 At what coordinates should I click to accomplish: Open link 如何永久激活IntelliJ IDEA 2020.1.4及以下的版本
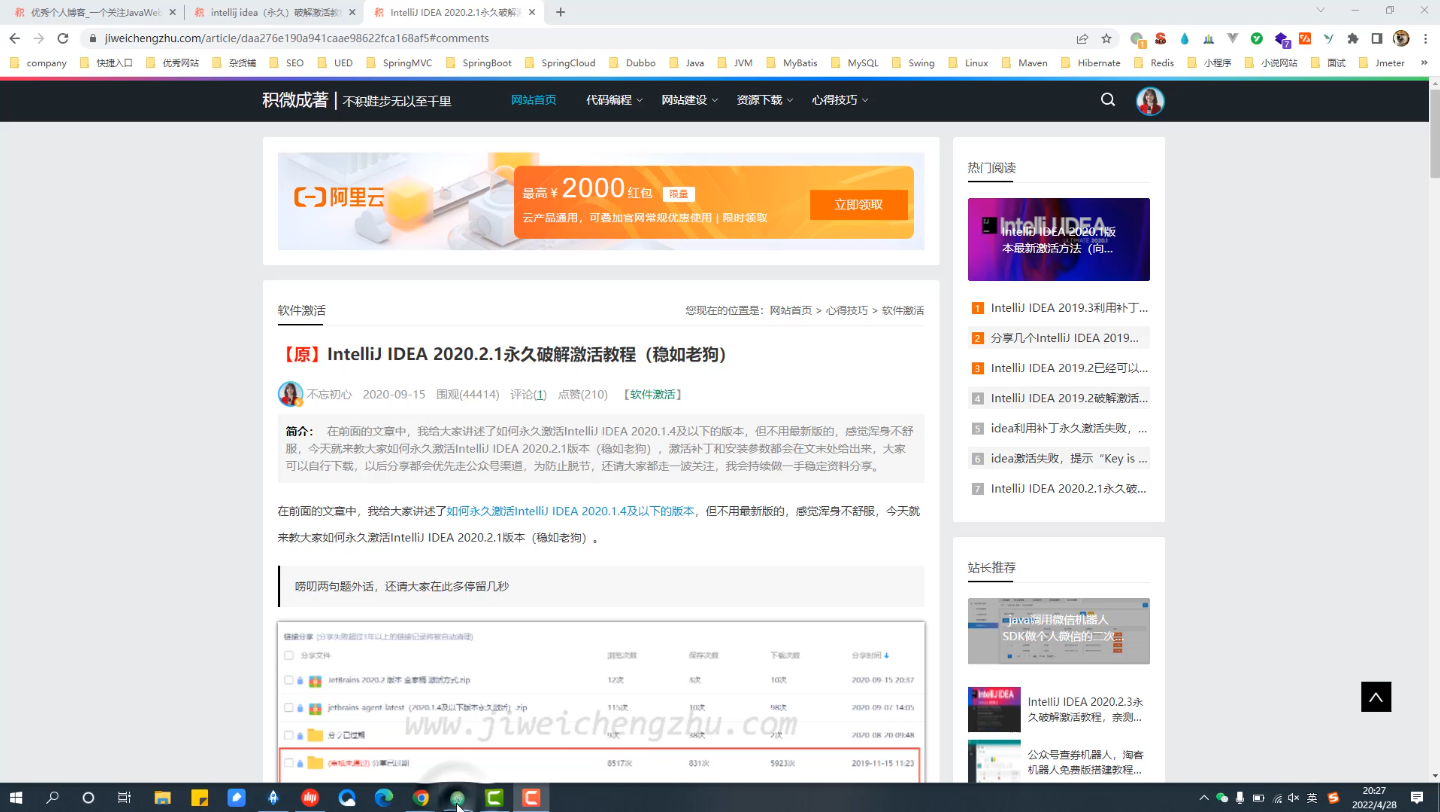click(572, 511)
